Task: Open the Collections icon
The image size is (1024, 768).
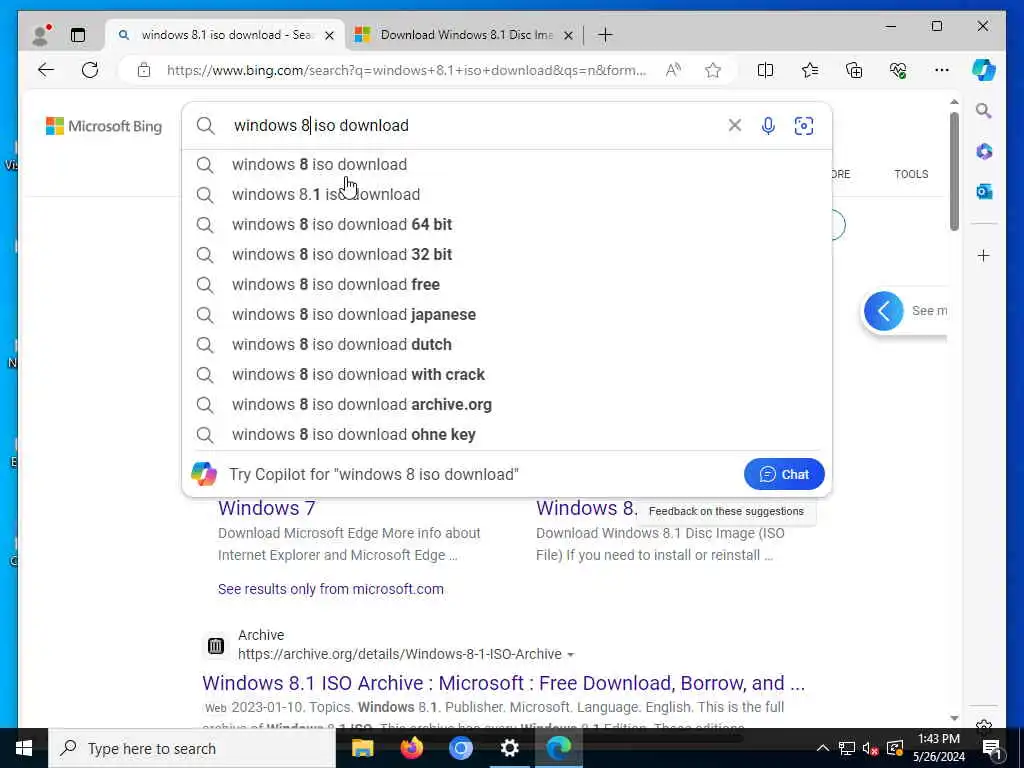Action: click(x=854, y=70)
